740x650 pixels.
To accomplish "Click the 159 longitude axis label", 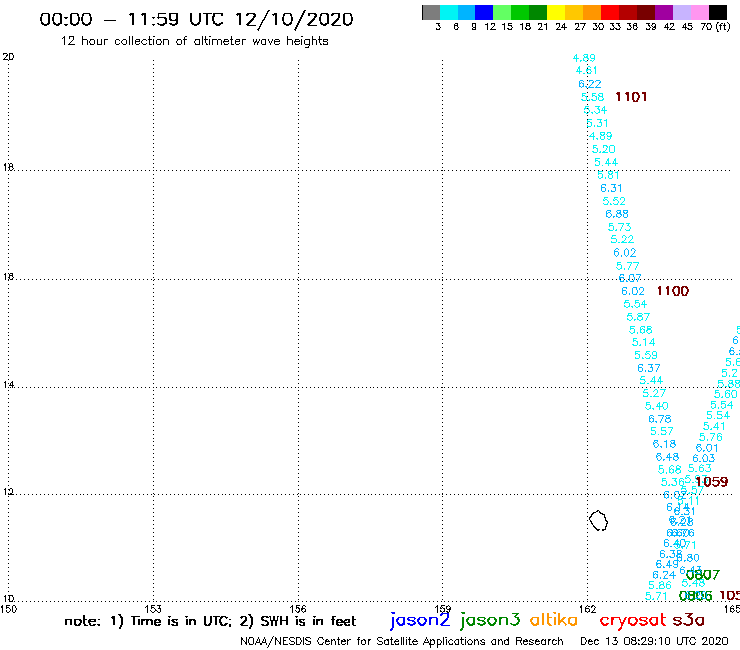I will [443, 609].
